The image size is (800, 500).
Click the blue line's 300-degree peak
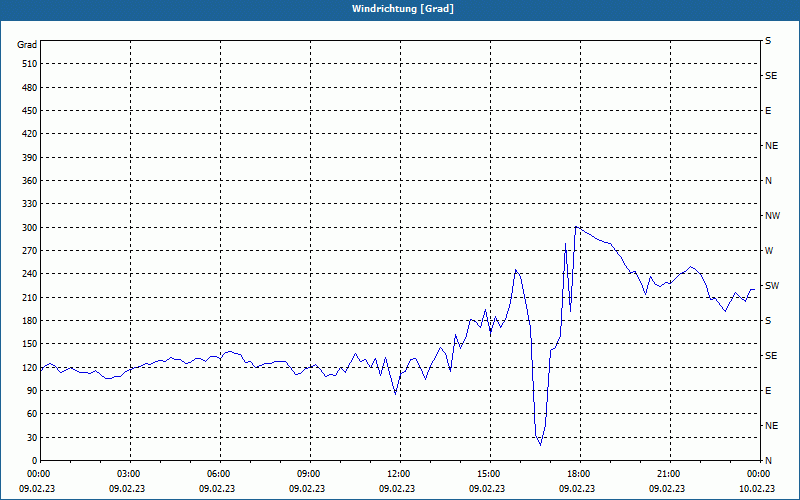coord(576,227)
